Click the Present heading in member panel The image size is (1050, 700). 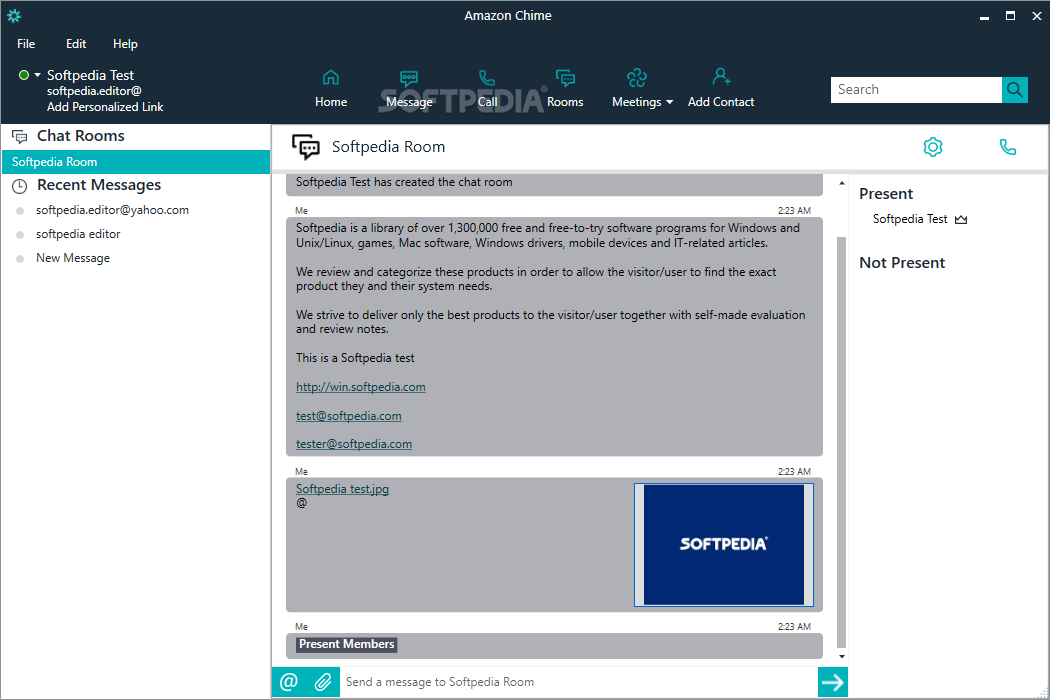tap(886, 194)
